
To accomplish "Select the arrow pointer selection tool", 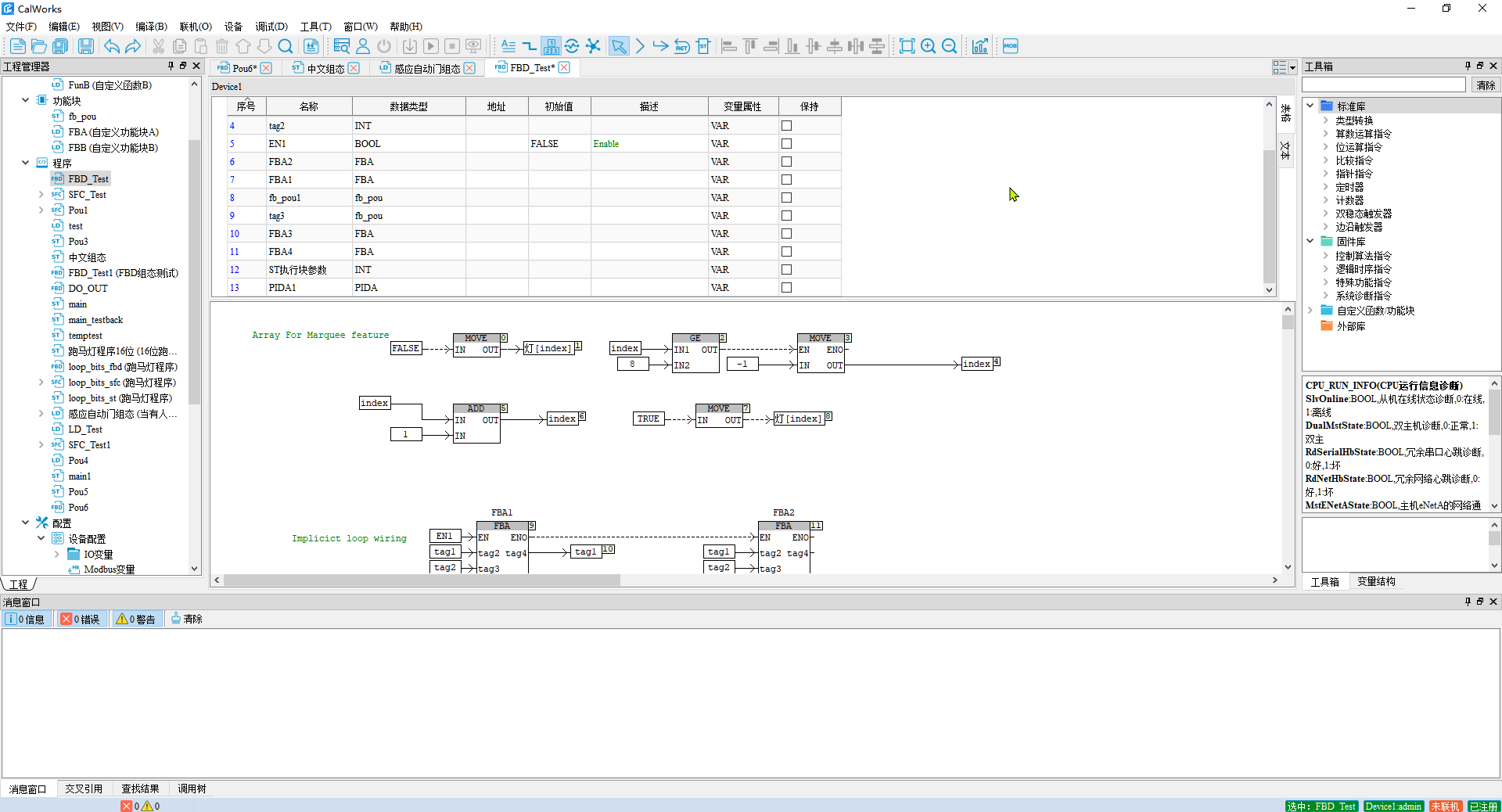I will coord(618,46).
